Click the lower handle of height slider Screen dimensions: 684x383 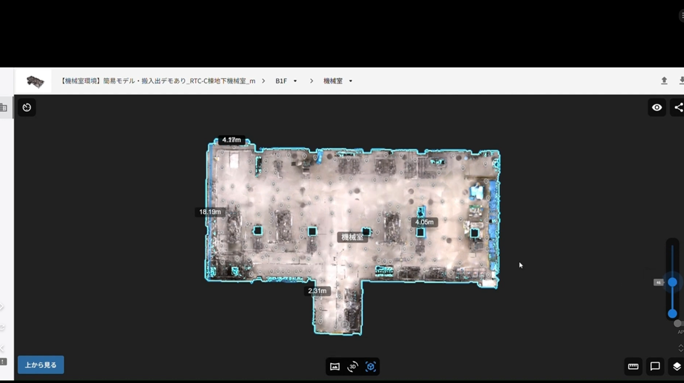(x=672, y=313)
